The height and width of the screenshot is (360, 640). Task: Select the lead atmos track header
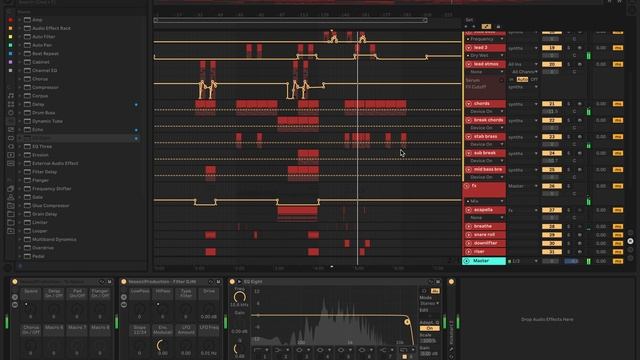point(485,64)
